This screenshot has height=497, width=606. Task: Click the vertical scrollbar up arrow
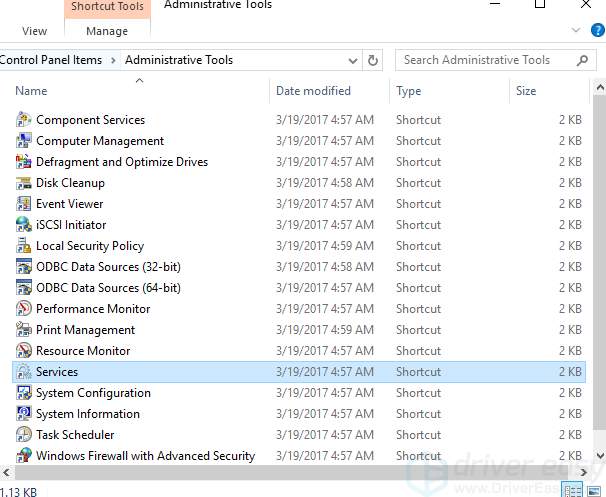600,88
